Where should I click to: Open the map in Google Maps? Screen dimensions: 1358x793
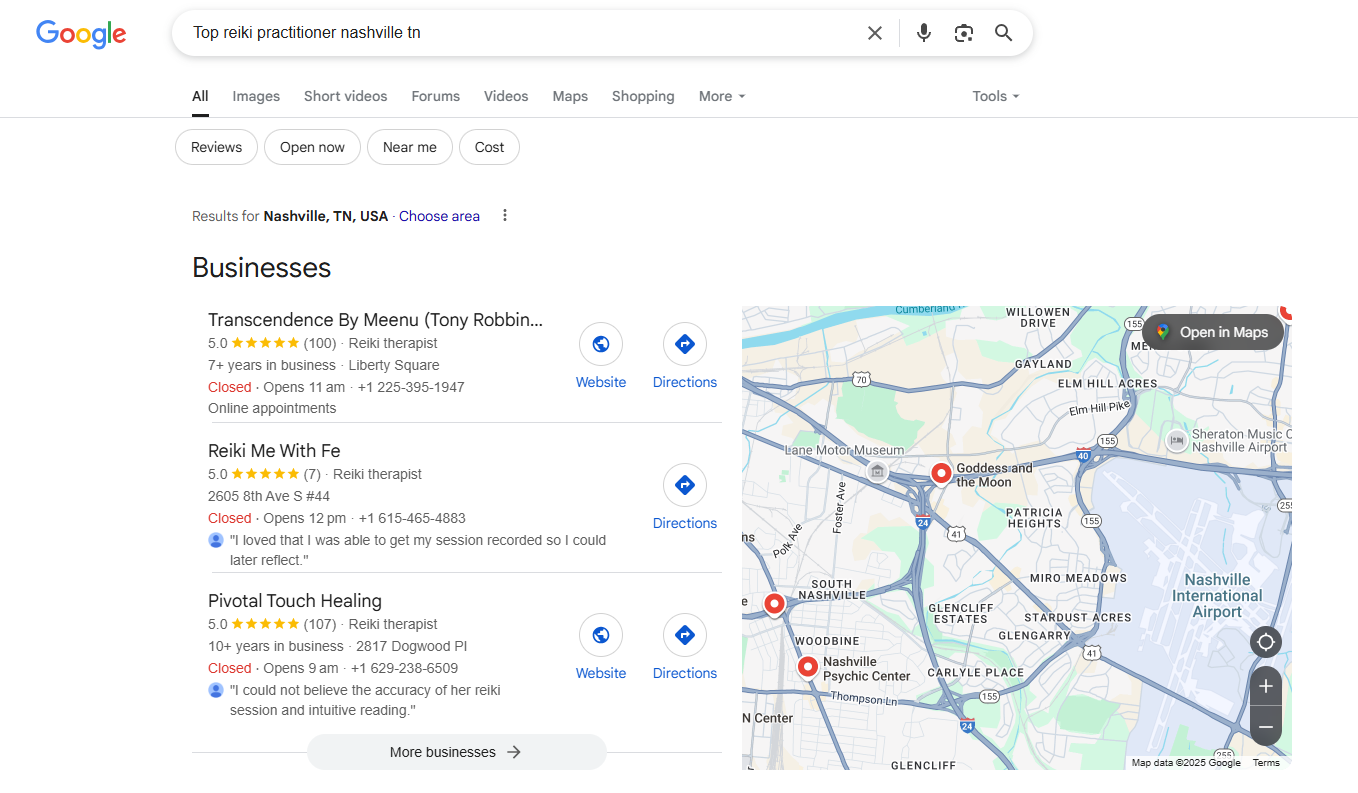coord(1213,332)
